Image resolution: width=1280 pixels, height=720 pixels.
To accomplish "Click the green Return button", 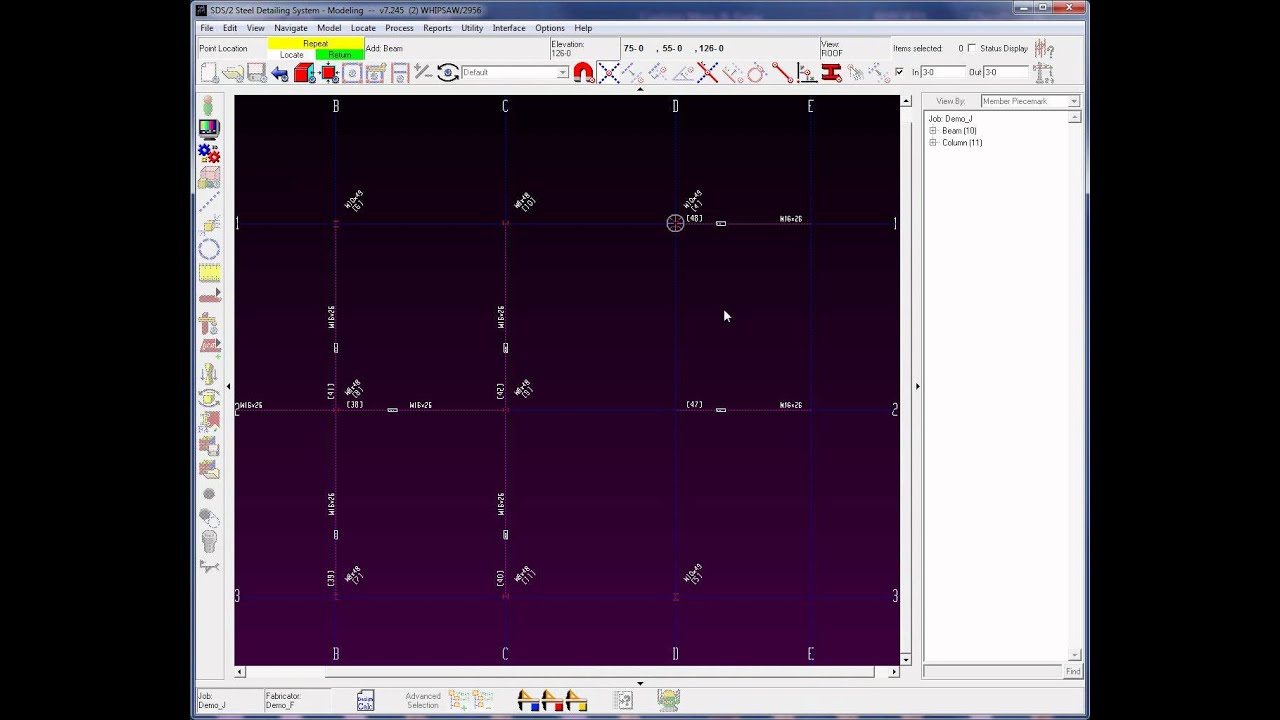I will point(339,55).
